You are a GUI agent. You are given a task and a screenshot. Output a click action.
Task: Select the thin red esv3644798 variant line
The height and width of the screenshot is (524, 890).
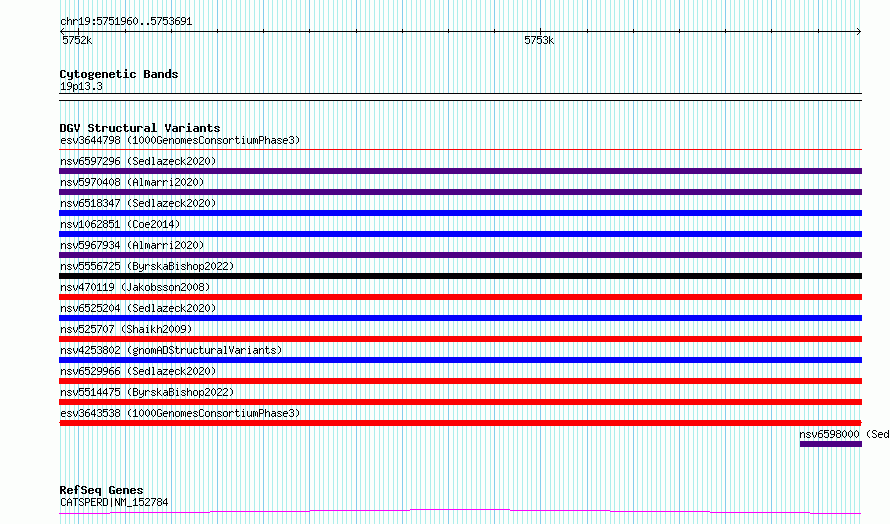460,150
